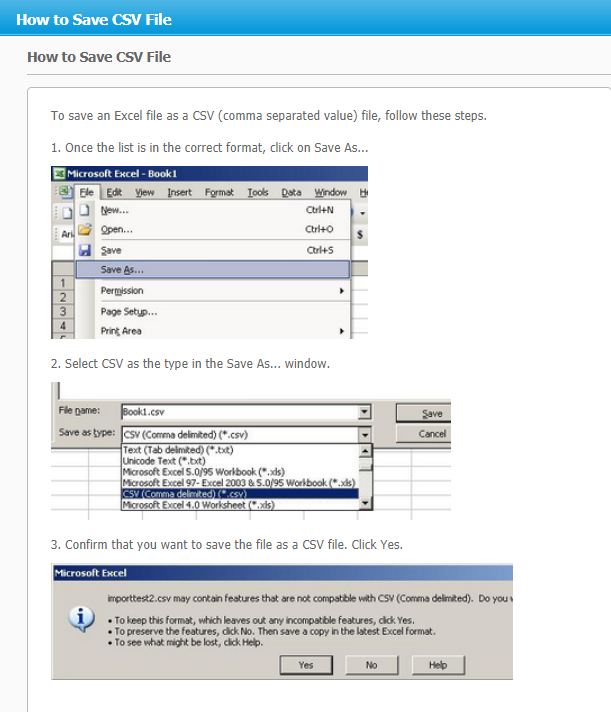Click the currency dollar toolbar icon
The height and width of the screenshot is (712, 611).
click(x=360, y=234)
